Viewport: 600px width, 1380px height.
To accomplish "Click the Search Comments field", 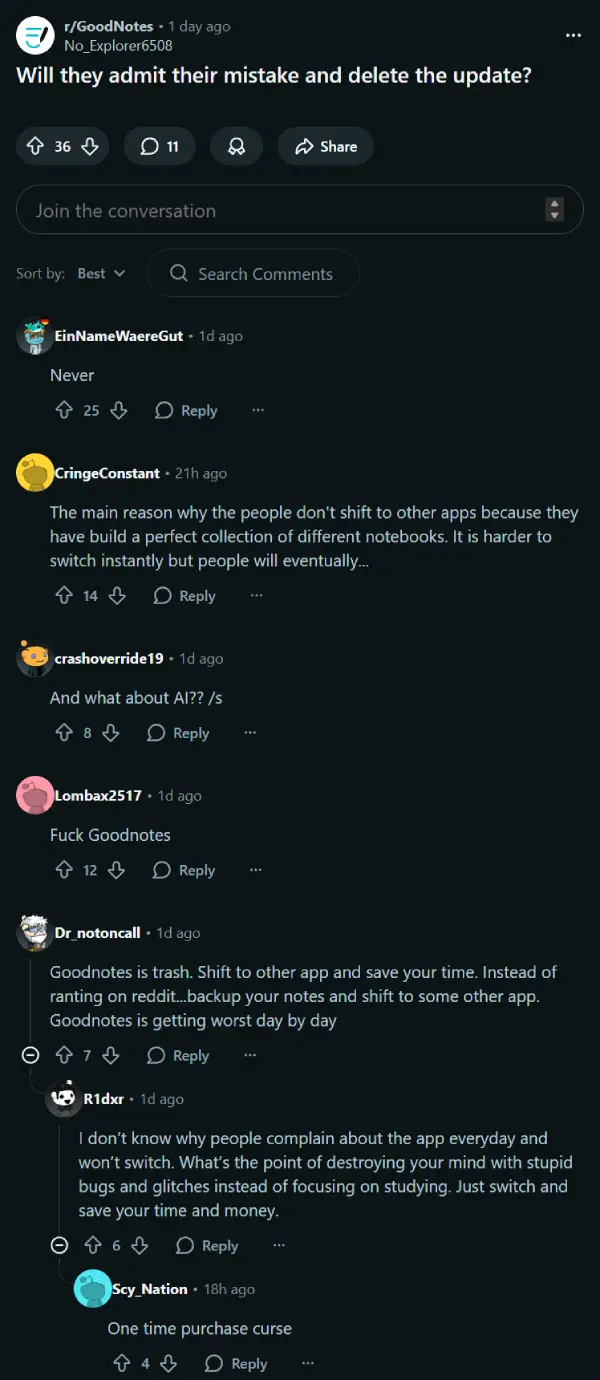I will pyautogui.click(x=253, y=273).
